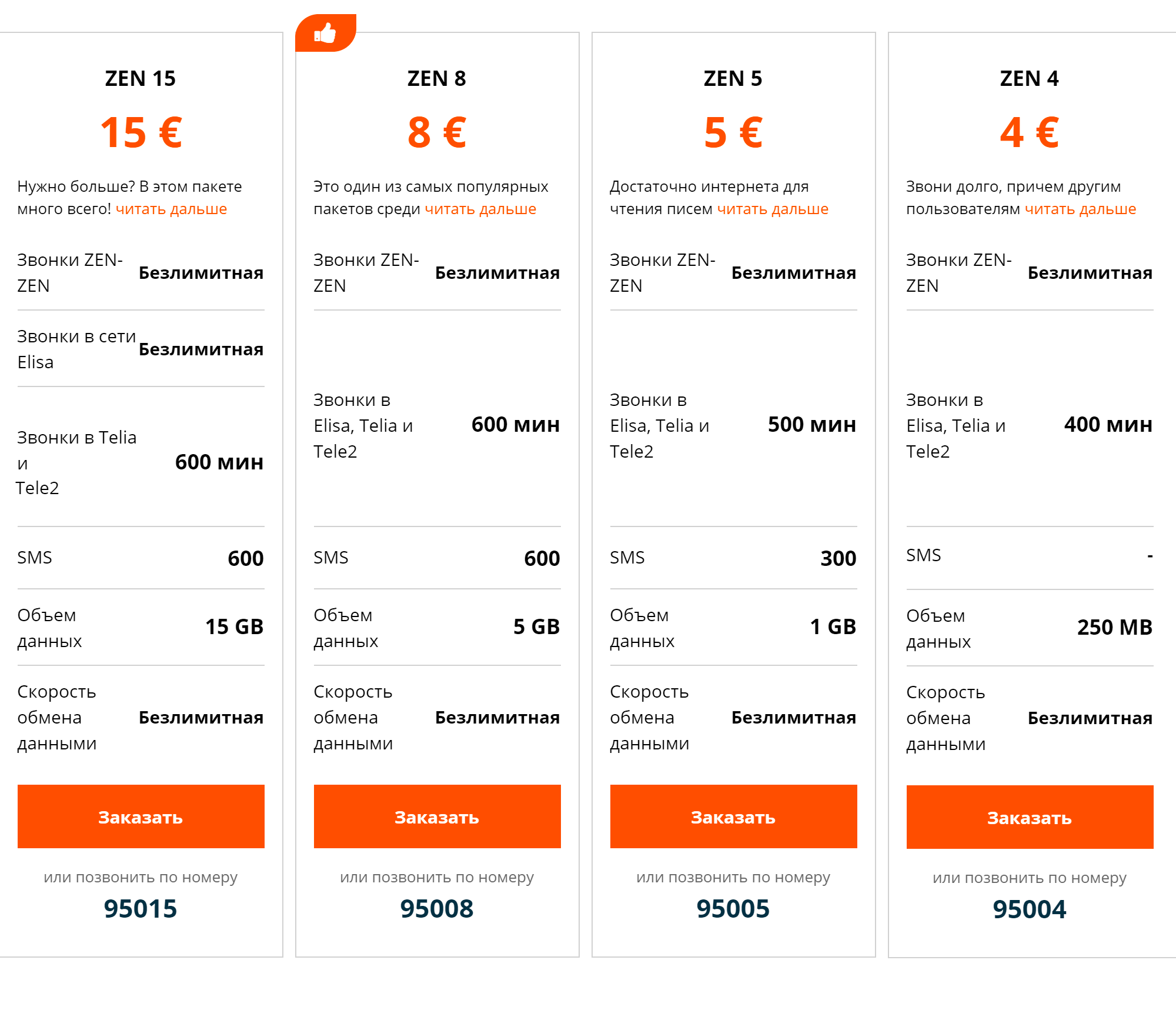This screenshot has height=1020, width=1176.
Task: Order the ZEN 5 plan with Заказать
Action: click(734, 816)
